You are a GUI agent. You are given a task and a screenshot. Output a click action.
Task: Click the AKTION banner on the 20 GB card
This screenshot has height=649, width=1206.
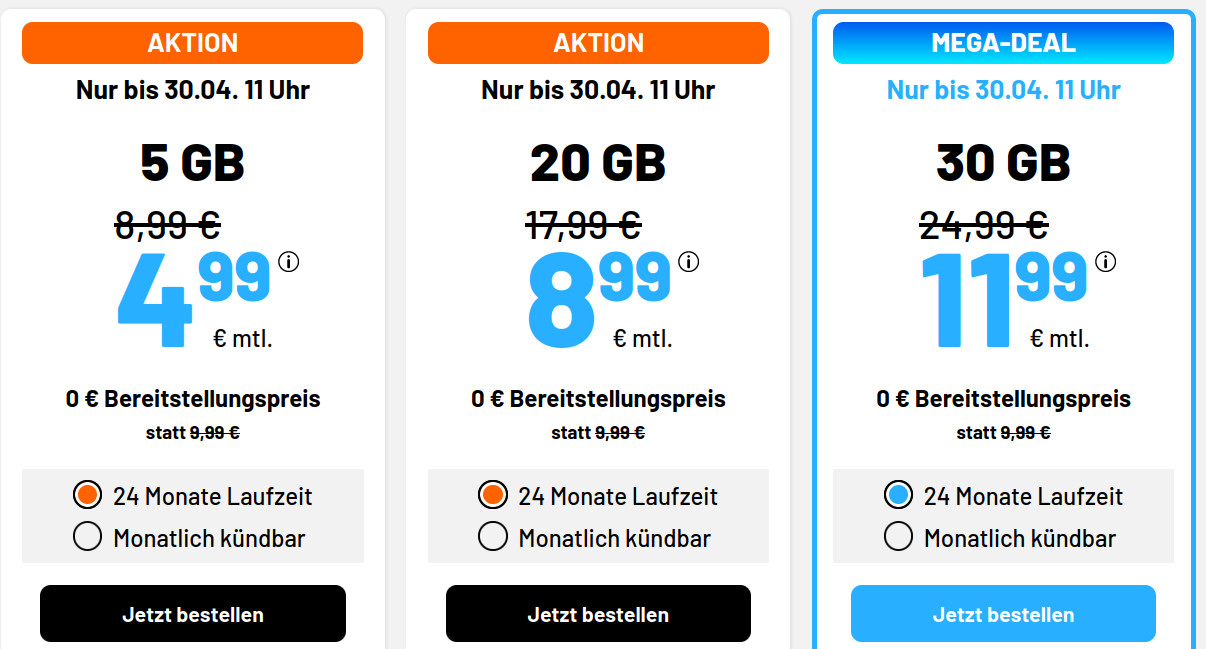598,42
